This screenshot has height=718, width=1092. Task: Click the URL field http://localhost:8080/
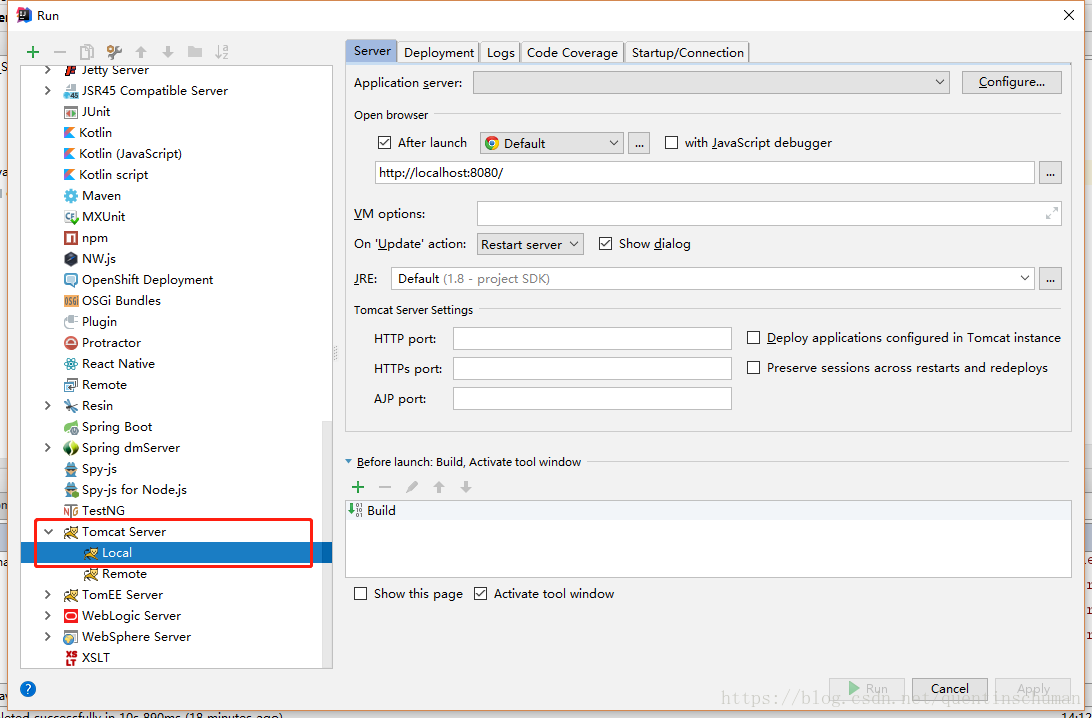coord(704,173)
